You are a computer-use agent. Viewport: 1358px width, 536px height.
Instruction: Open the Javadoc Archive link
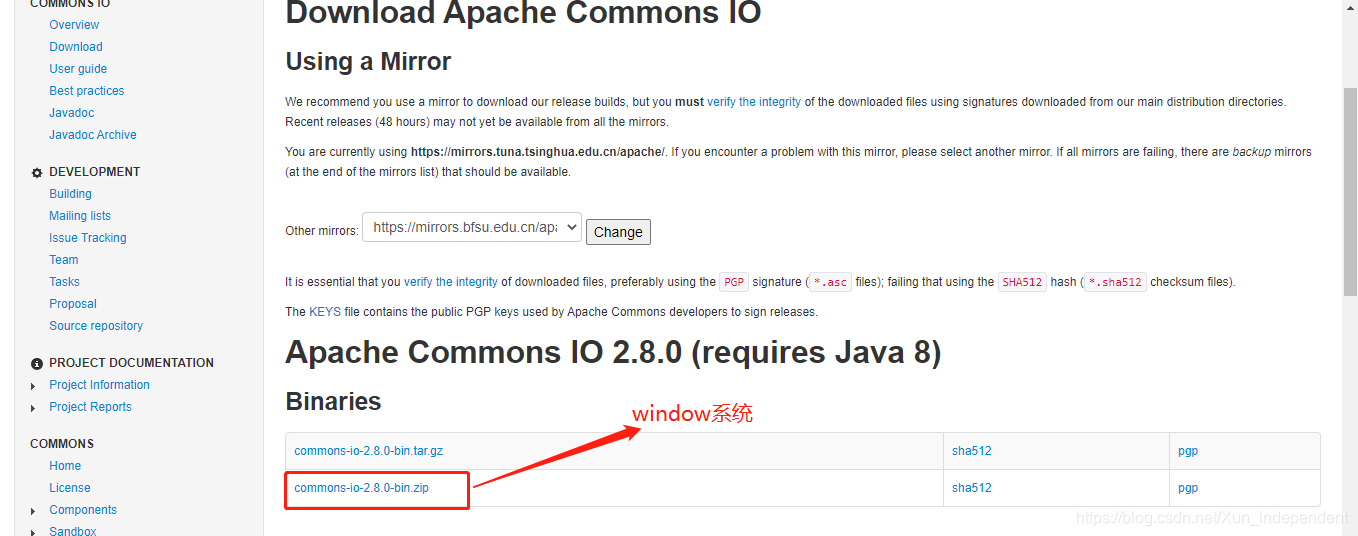tap(93, 135)
